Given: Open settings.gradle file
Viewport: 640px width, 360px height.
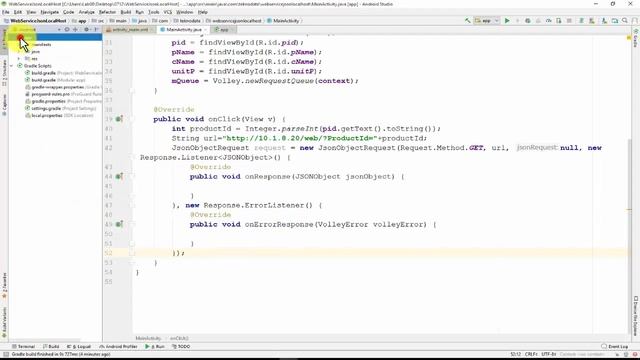Looking at the screenshot, I should [60, 109].
